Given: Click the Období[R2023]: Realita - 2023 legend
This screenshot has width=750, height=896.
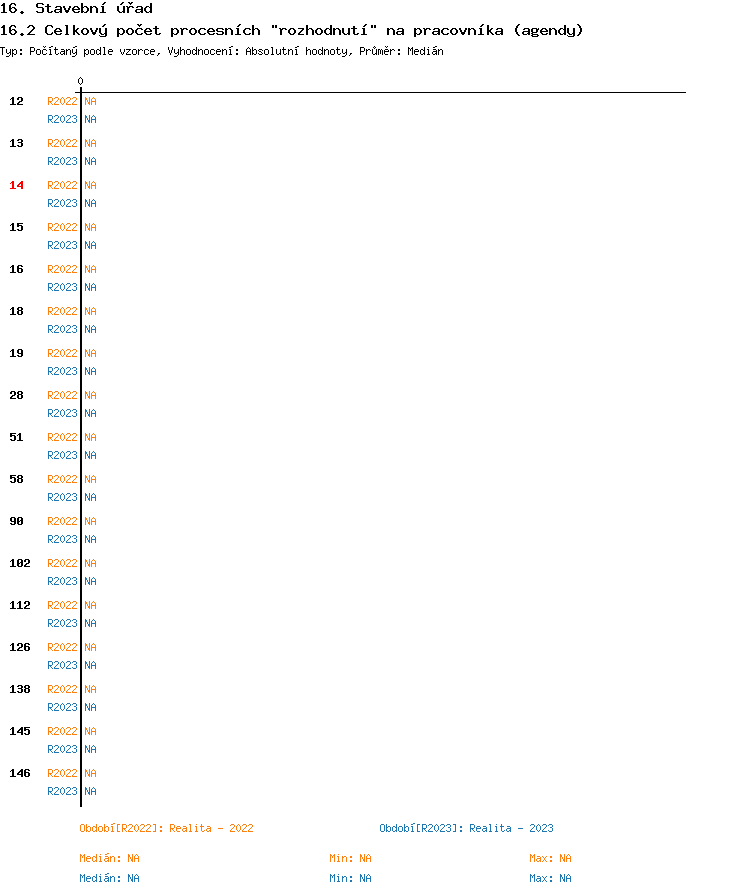Looking at the screenshot, I should (466, 828).
